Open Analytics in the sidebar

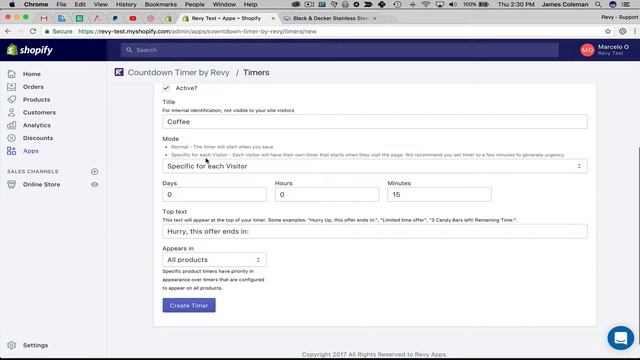coord(37,125)
